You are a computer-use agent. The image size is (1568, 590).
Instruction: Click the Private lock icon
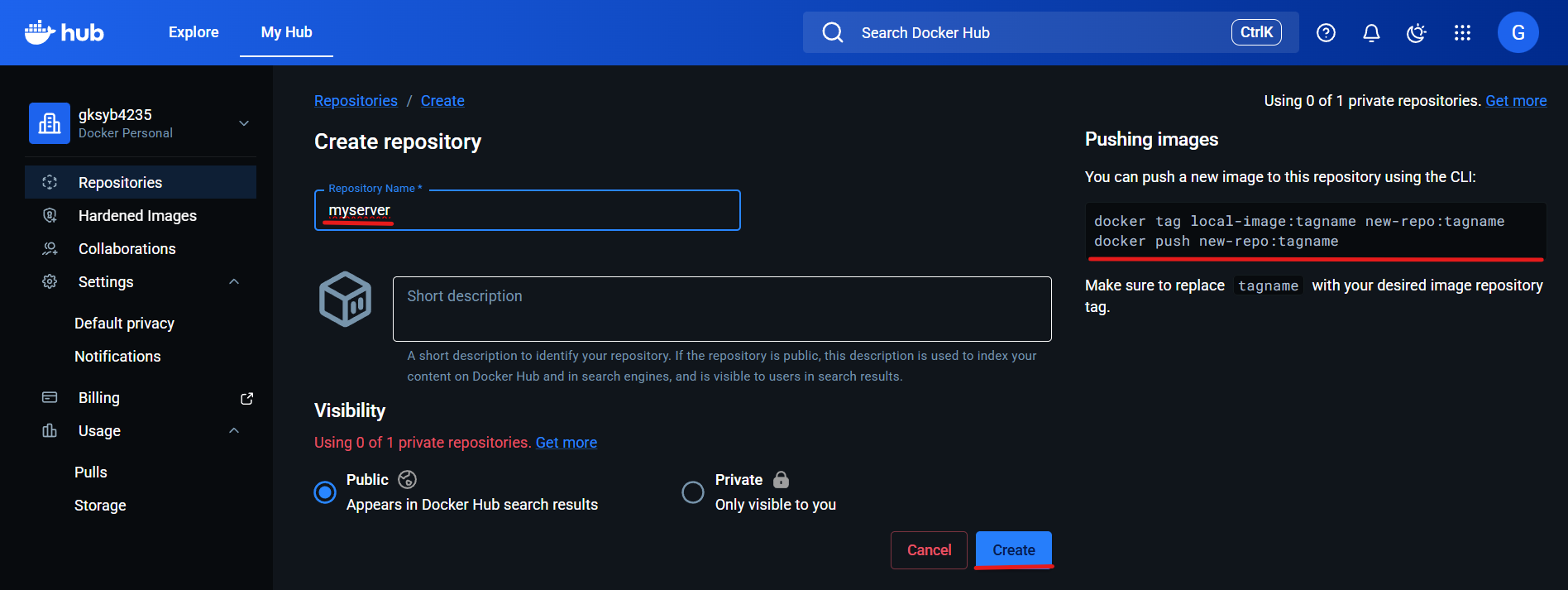pyautogui.click(x=781, y=479)
